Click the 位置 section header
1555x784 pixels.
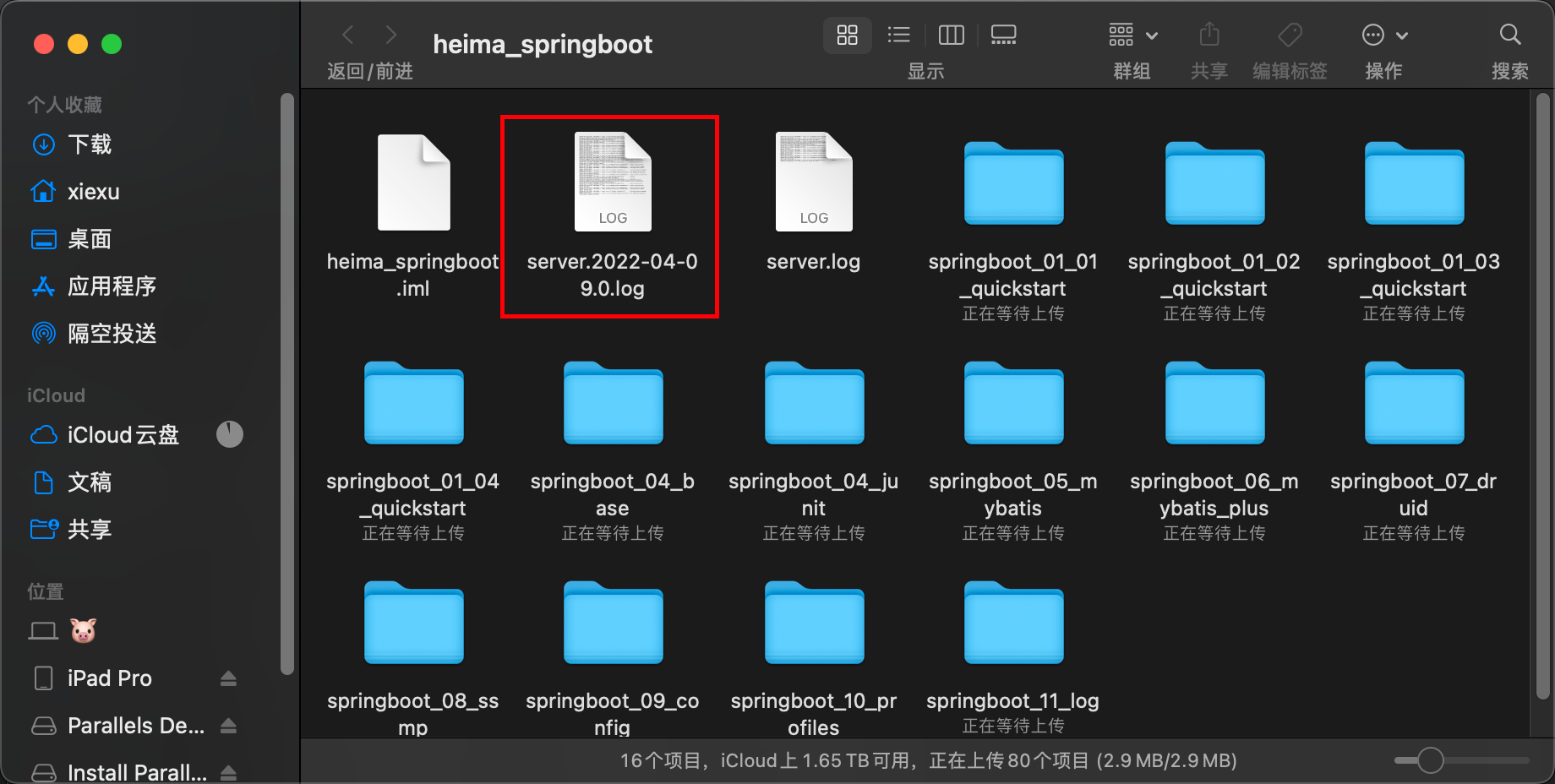coord(46,591)
